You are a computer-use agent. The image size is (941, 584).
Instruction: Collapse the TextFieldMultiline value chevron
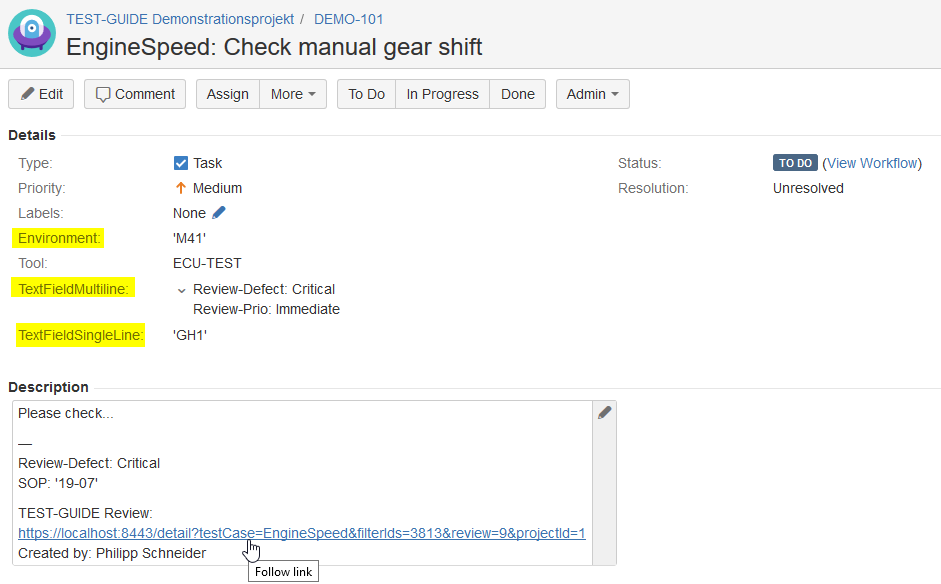point(181,290)
